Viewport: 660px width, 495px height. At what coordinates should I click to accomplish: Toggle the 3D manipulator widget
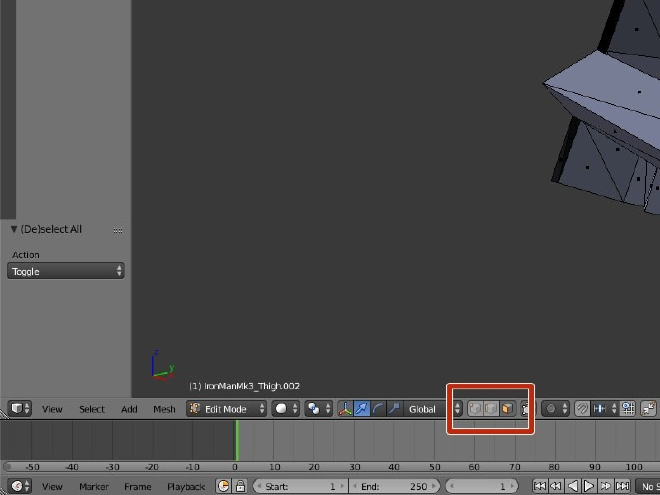pos(345,409)
